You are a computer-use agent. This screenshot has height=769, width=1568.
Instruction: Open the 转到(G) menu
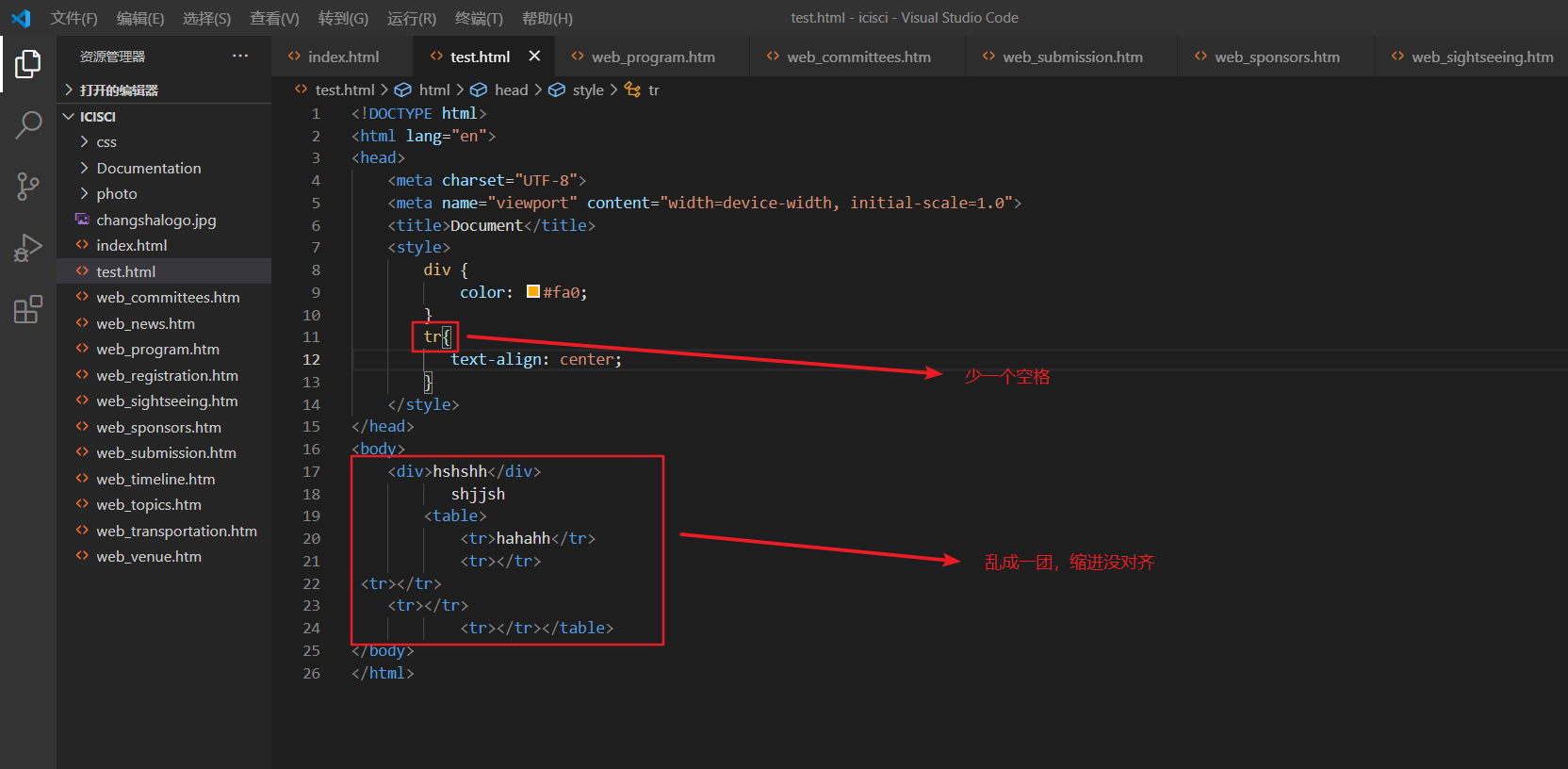(x=343, y=18)
